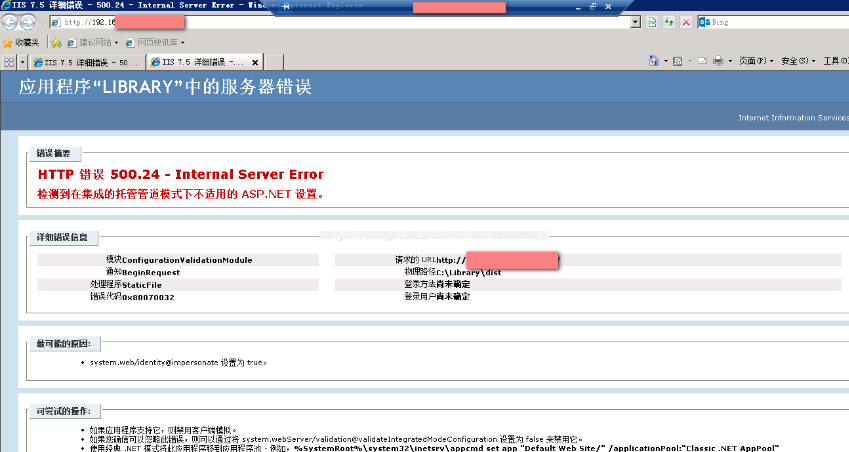
Task: Click '检测到在集成的托管管道模式下不适用的 ASP.NET 设置' message
Action: [x=181, y=194]
